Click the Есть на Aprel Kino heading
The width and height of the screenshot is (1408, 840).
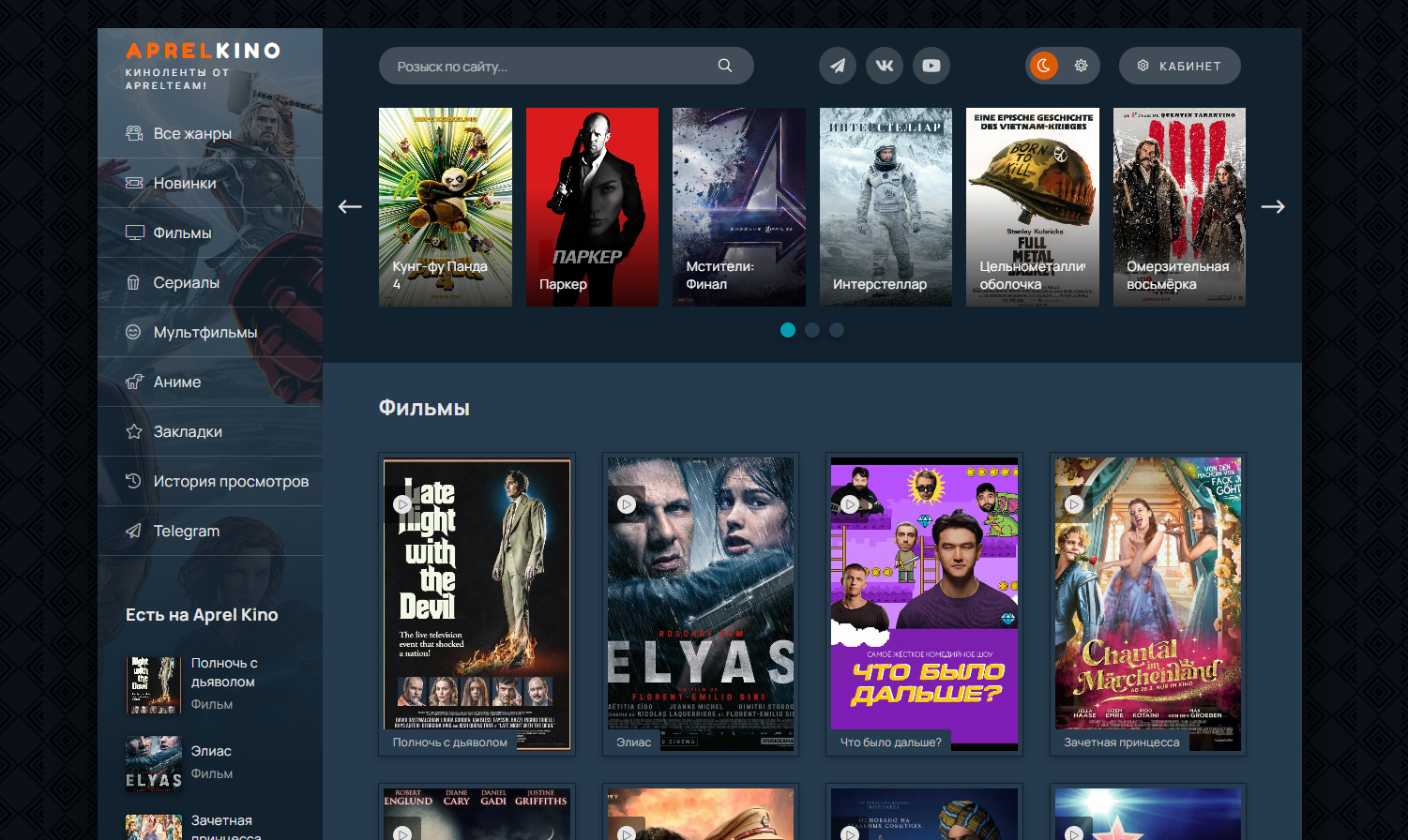tap(202, 615)
